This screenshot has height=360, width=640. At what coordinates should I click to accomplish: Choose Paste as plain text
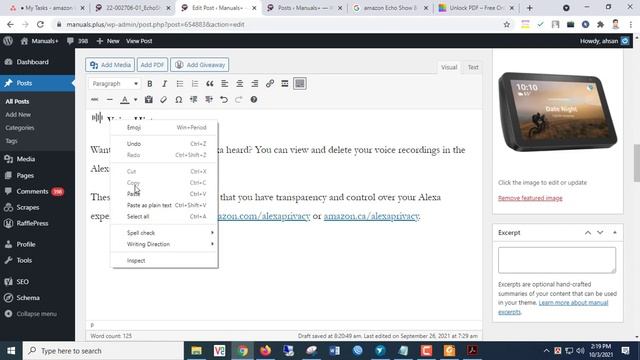[164, 205]
